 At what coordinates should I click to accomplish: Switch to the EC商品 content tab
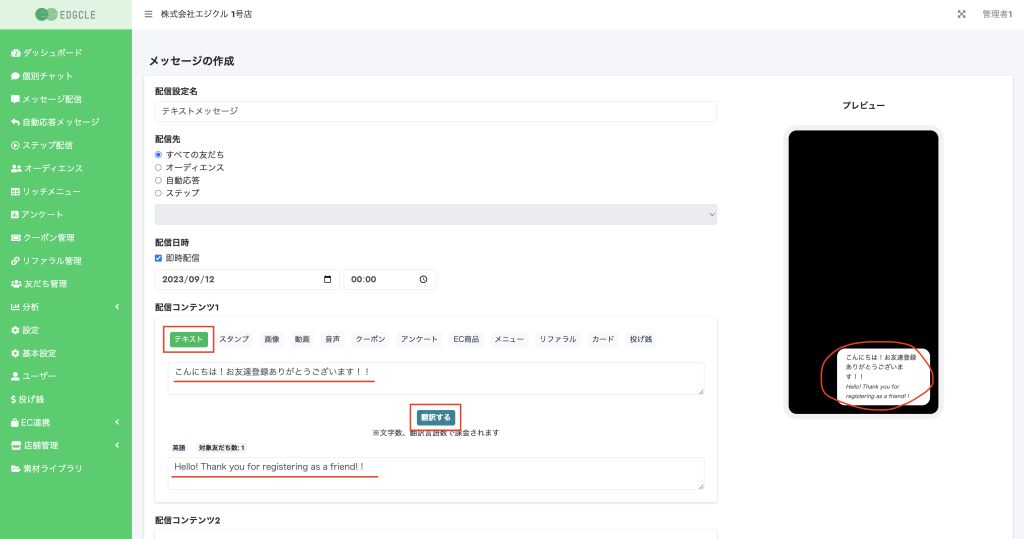[x=466, y=339]
